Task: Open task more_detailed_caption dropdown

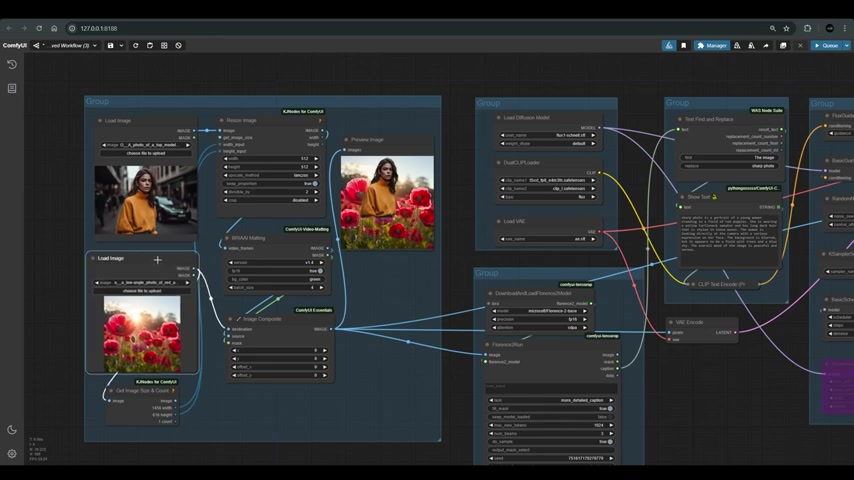Action: click(551, 400)
